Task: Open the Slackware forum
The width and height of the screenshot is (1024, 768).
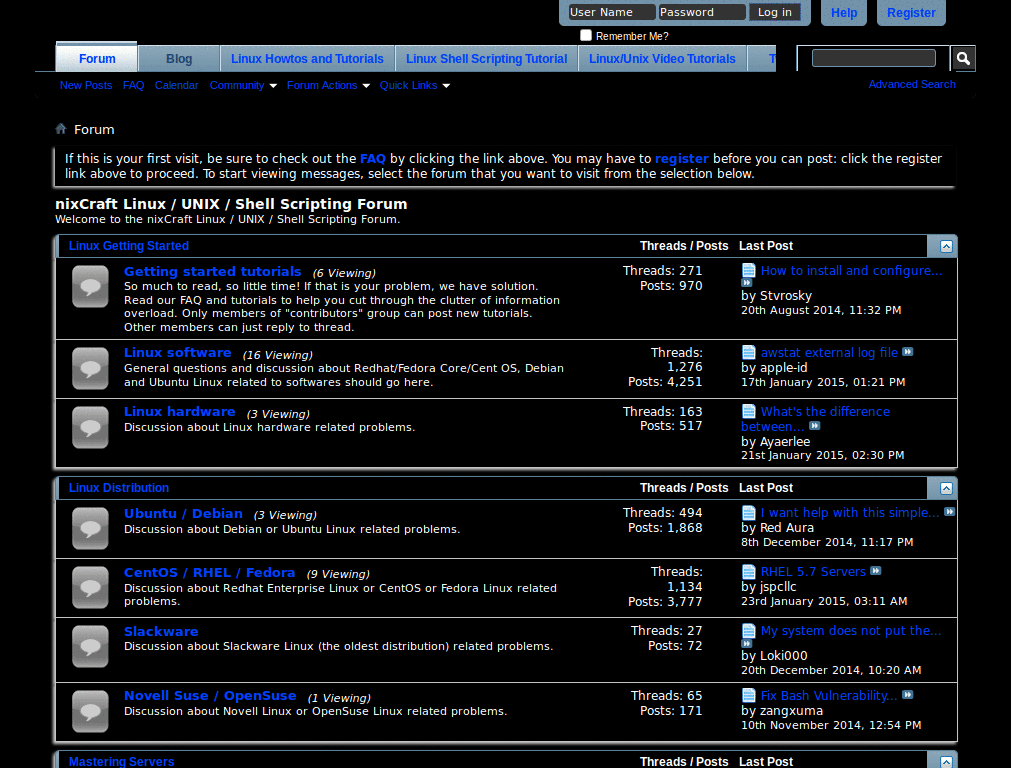Action: click(x=161, y=632)
